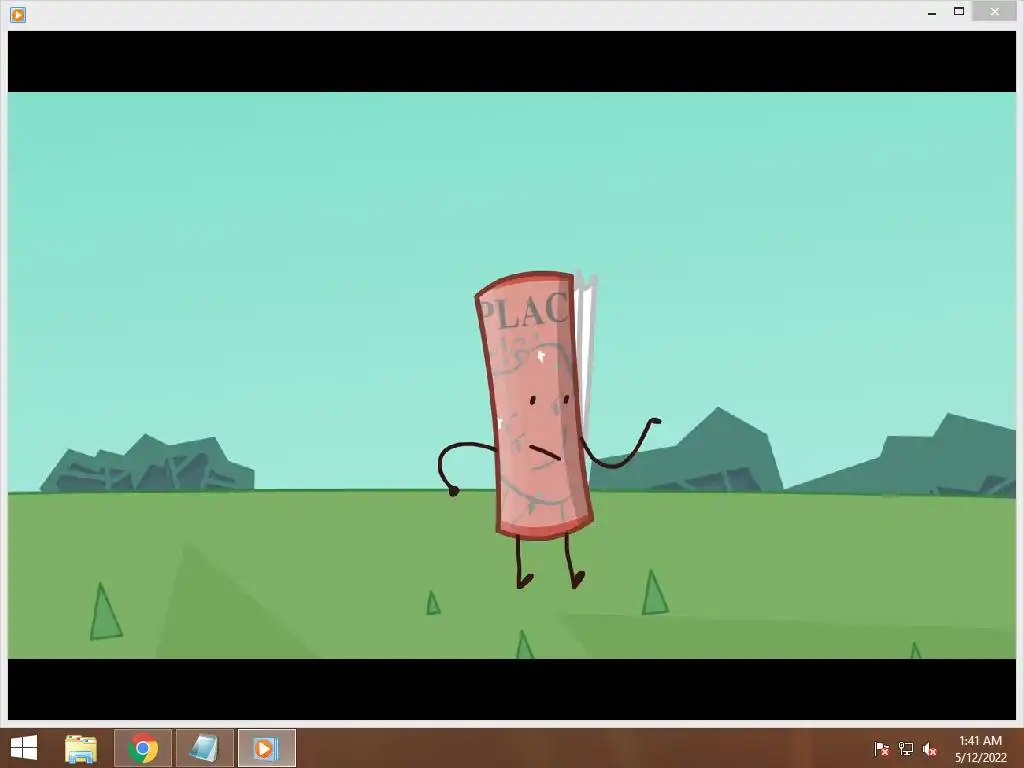Click the muted volume tray icon

930,749
